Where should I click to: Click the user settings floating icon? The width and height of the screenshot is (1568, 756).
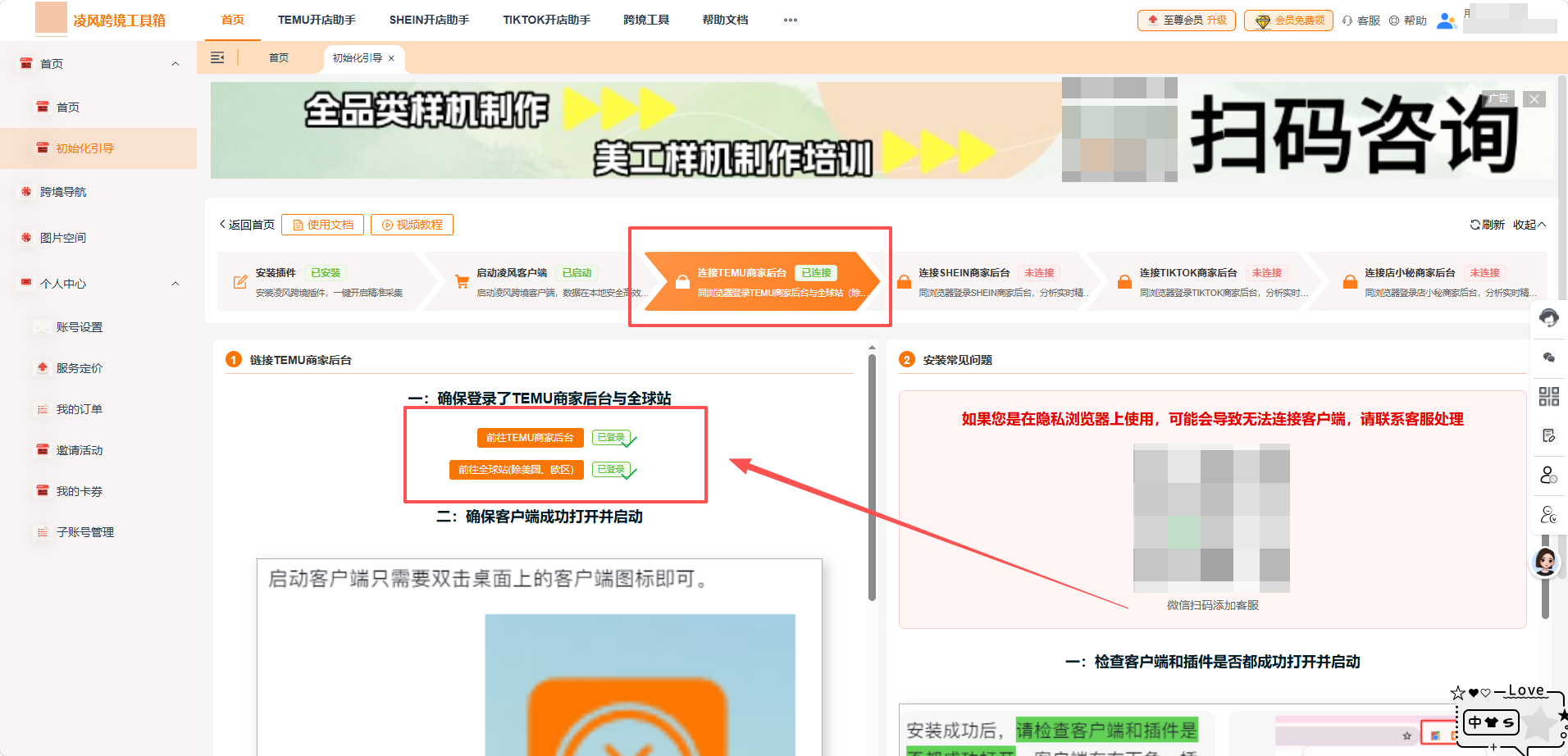click(x=1548, y=475)
